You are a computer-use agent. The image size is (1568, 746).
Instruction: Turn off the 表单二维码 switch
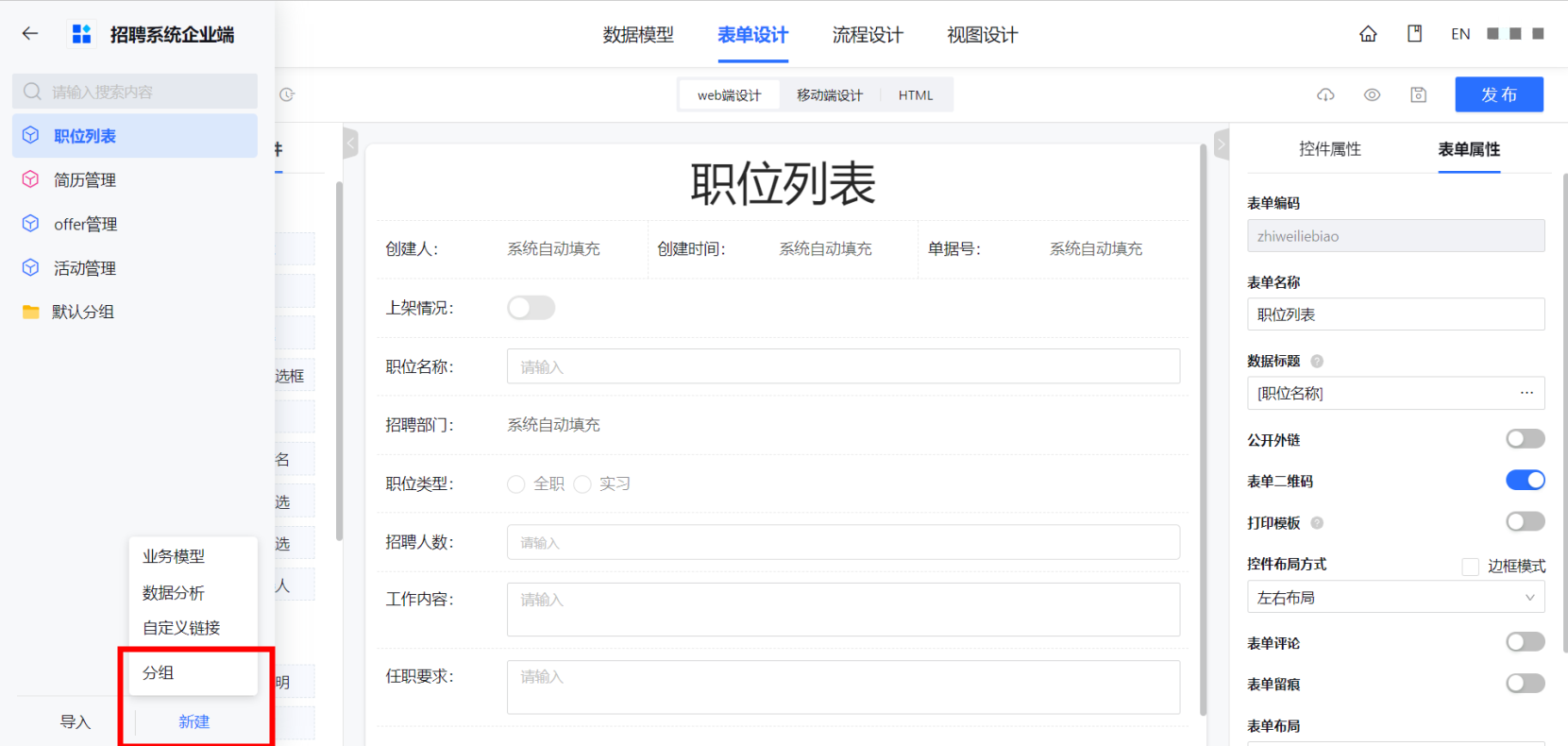(1526, 481)
